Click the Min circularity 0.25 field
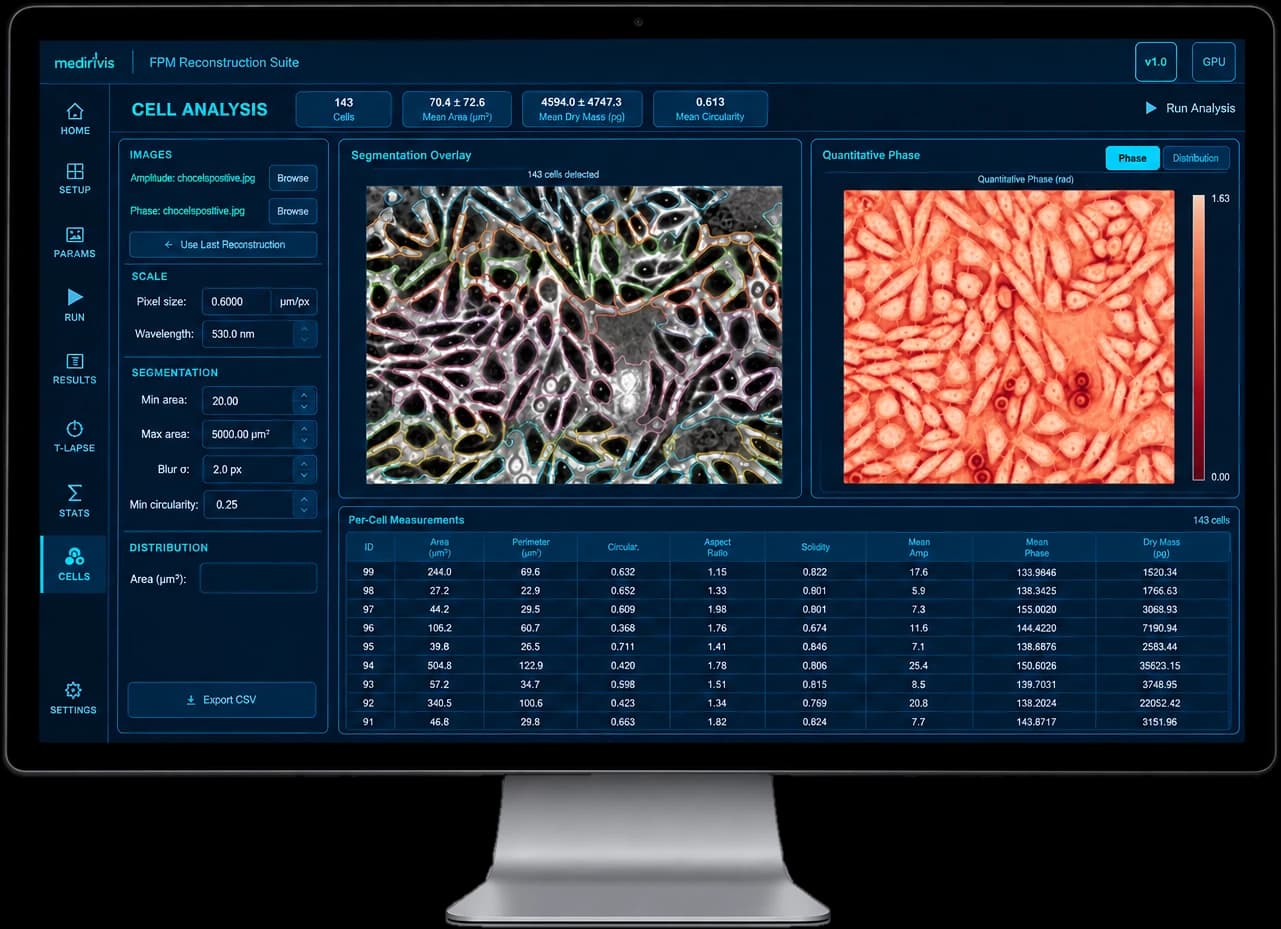The image size is (1281, 929). click(x=248, y=505)
